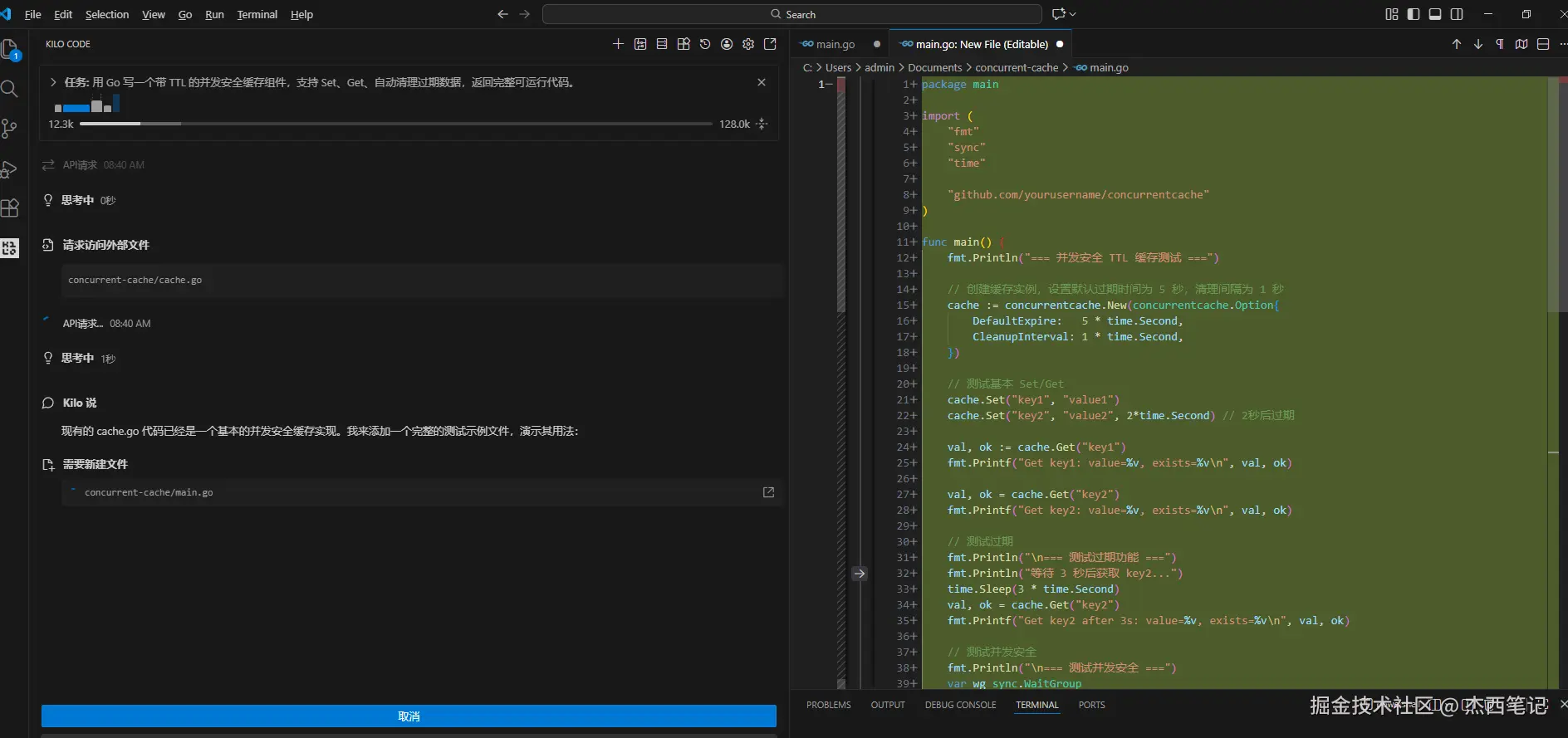The height and width of the screenshot is (738, 1568).
Task: Open Extensions view in activity bar
Action: (10, 208)
